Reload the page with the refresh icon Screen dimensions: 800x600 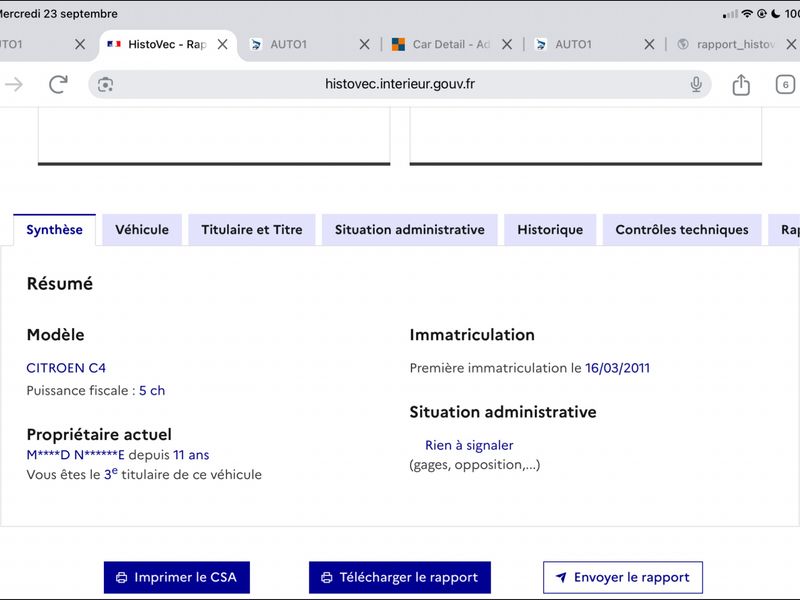tap(58, 84)
